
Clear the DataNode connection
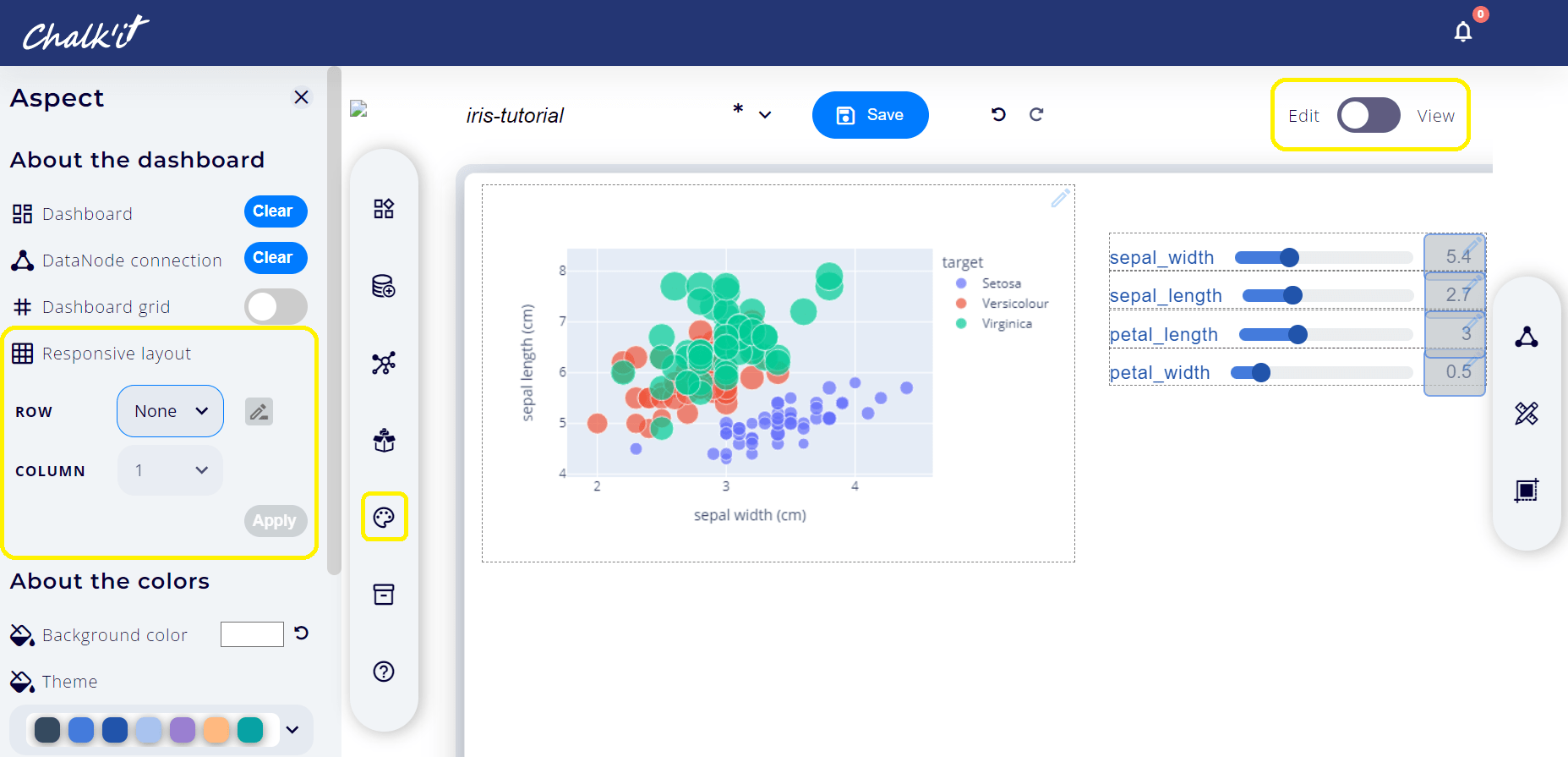point(275,258)
